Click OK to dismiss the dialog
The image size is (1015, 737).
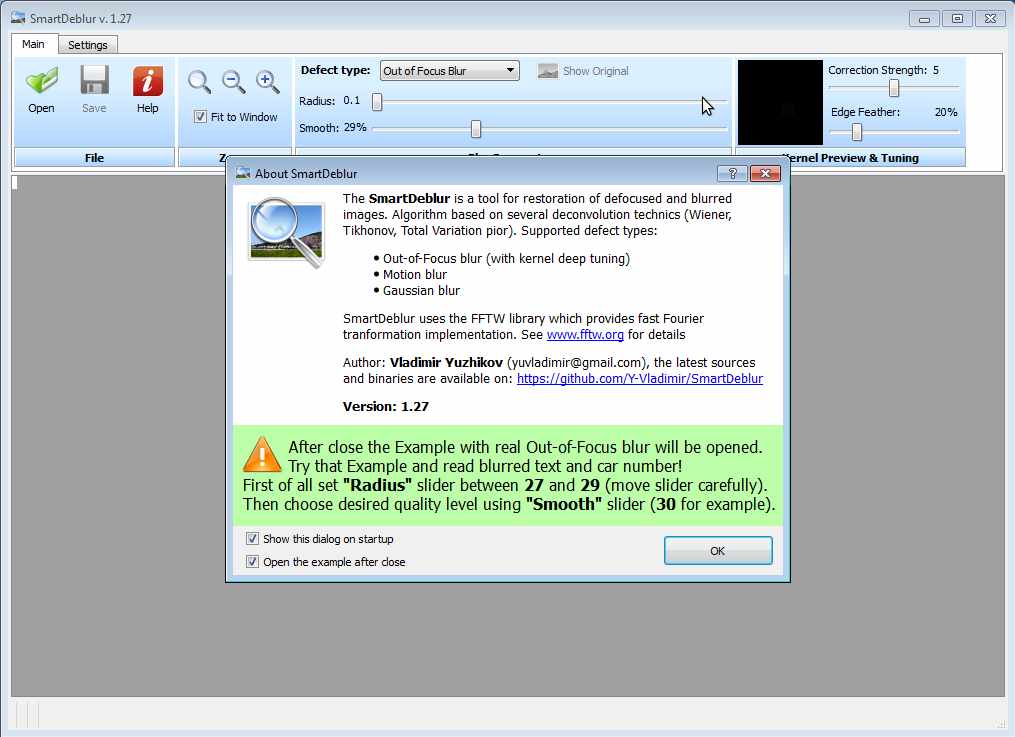(x=718, y=551)
